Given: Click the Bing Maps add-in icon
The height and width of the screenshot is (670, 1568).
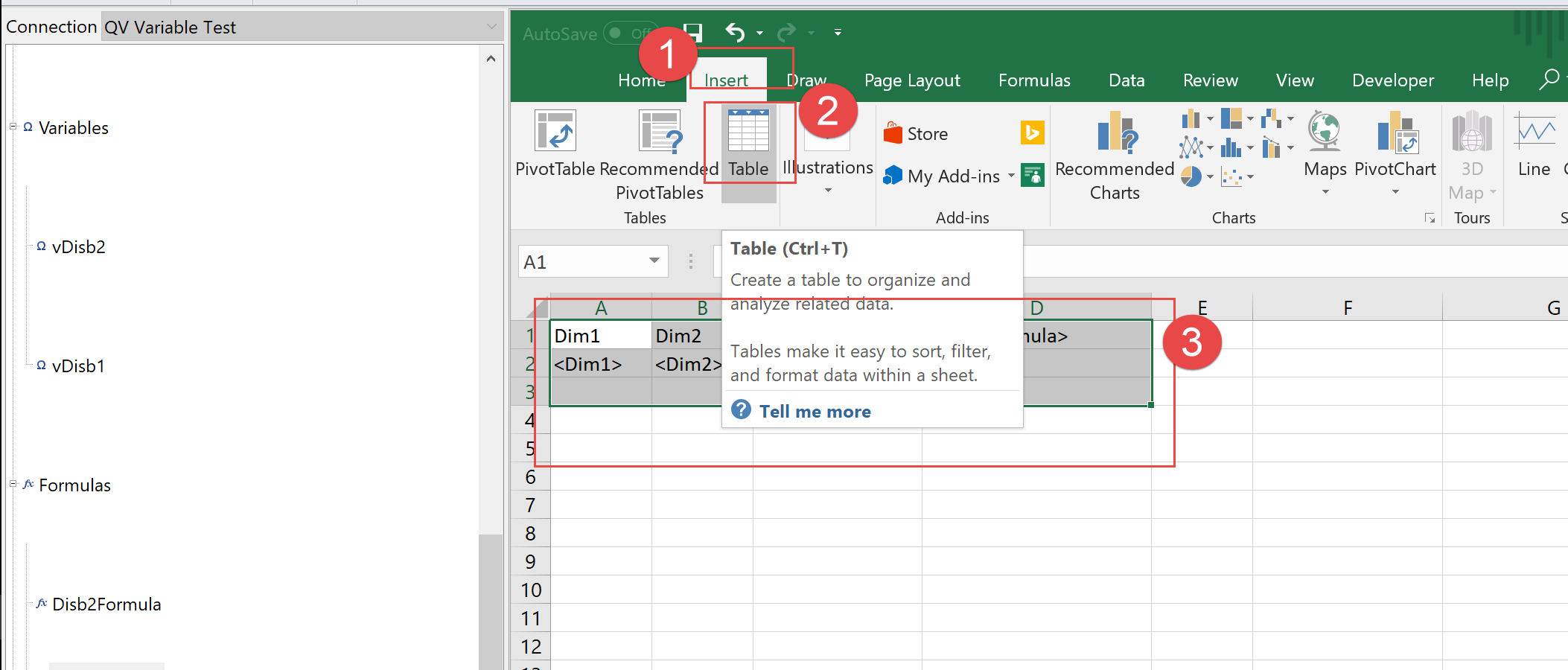Looking at the screenshot, I should tap(1032, 133).
